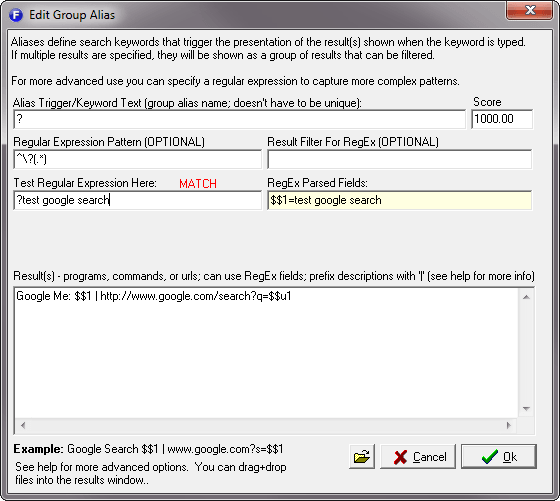Viewport: 560px width, 501px height.
Task: Click the horizontal scrollbar left arrow
Action: pyautogui.click(x=23, y=425)
